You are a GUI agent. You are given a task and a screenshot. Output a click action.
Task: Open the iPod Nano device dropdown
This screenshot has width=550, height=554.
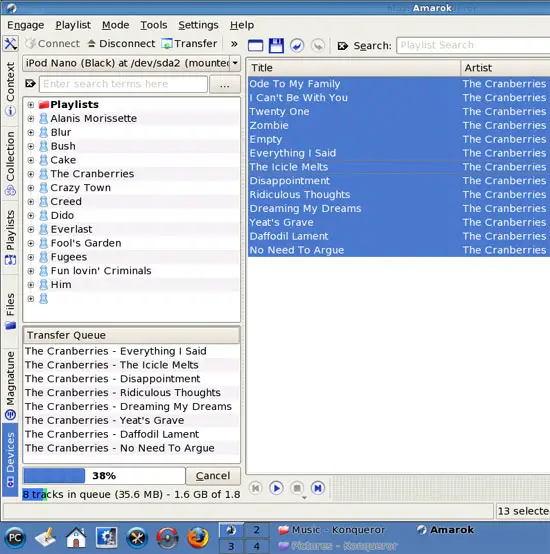coord(132,63)
